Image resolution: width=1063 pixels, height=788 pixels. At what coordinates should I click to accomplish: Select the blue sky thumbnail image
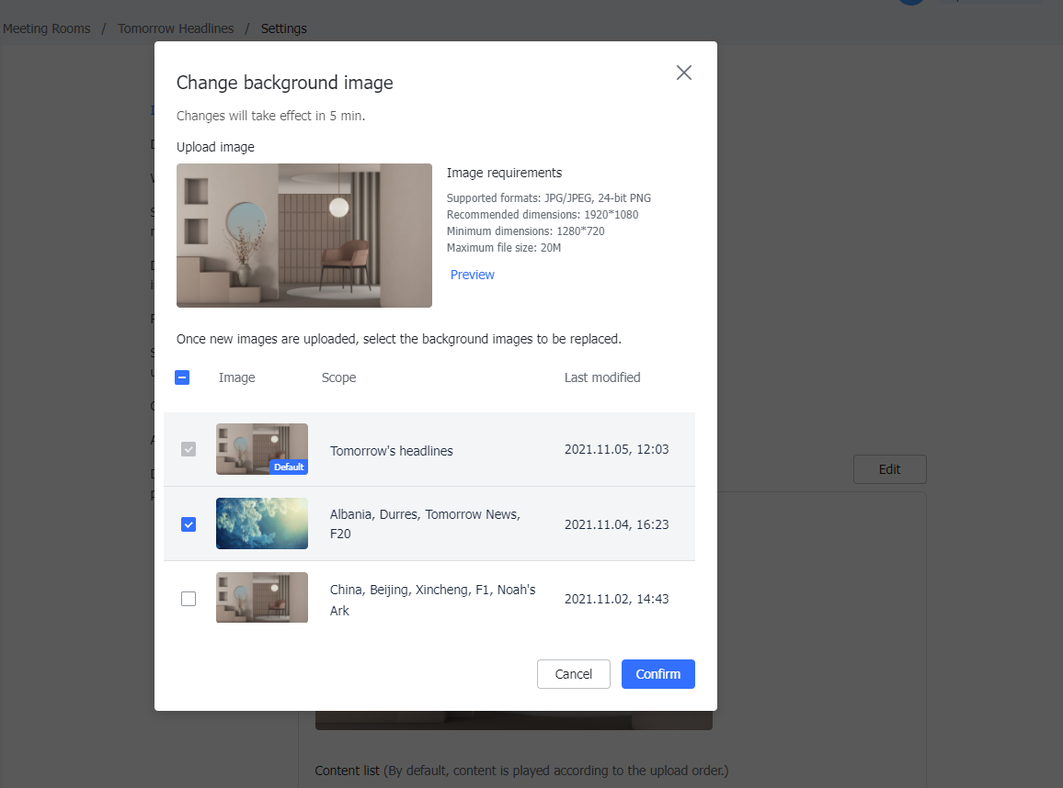pyautogui.click(x=261, y=524)
